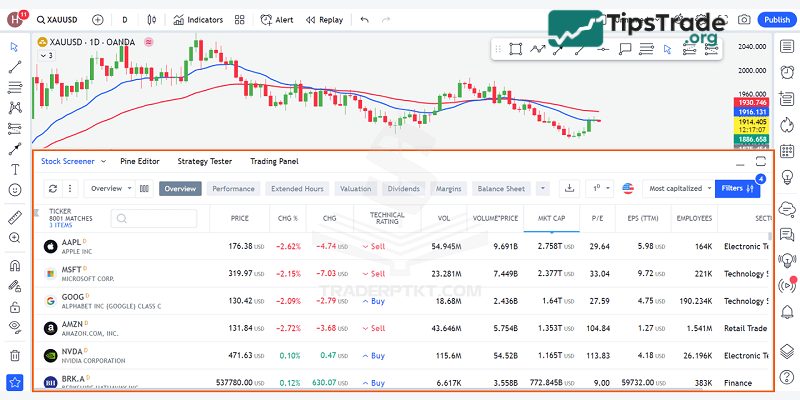The width and height of the screenshot is (800, 400).
Task: Click the blue Filters button
Action: [738, 188]
